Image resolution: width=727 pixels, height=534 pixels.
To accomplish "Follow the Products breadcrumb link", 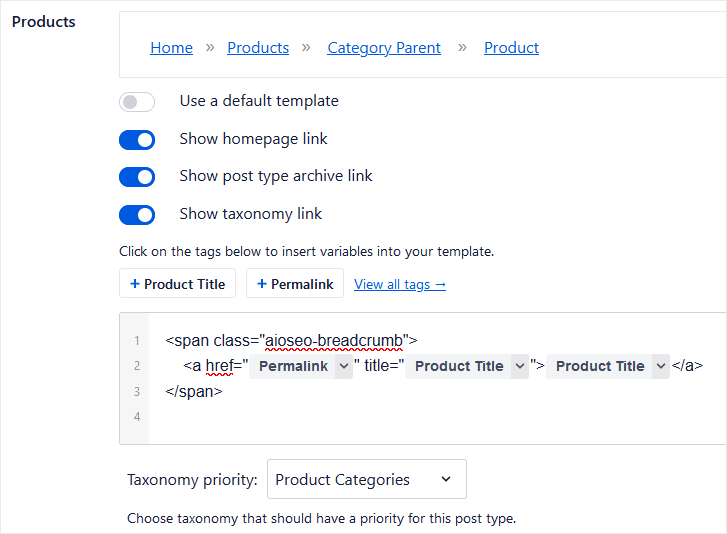I will click(258, 48).
